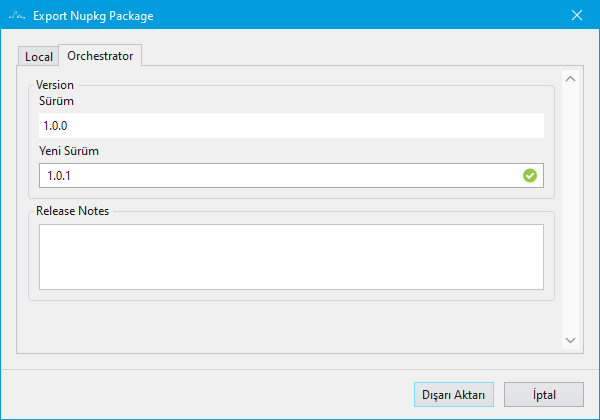600x420 pixels.
Task: Click the Yeni Sürüm label
Action: pyautogui.click(x=69, y=151)
